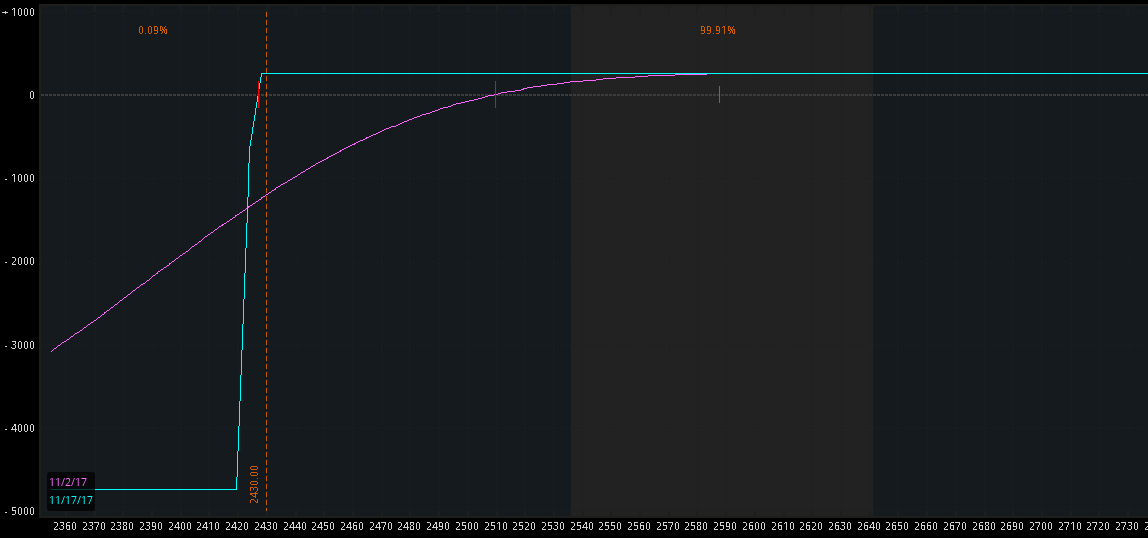Click the 2470 price on the horizontal axis
1148x538 pixels.
pyautogui.click(x=381, y=526)
